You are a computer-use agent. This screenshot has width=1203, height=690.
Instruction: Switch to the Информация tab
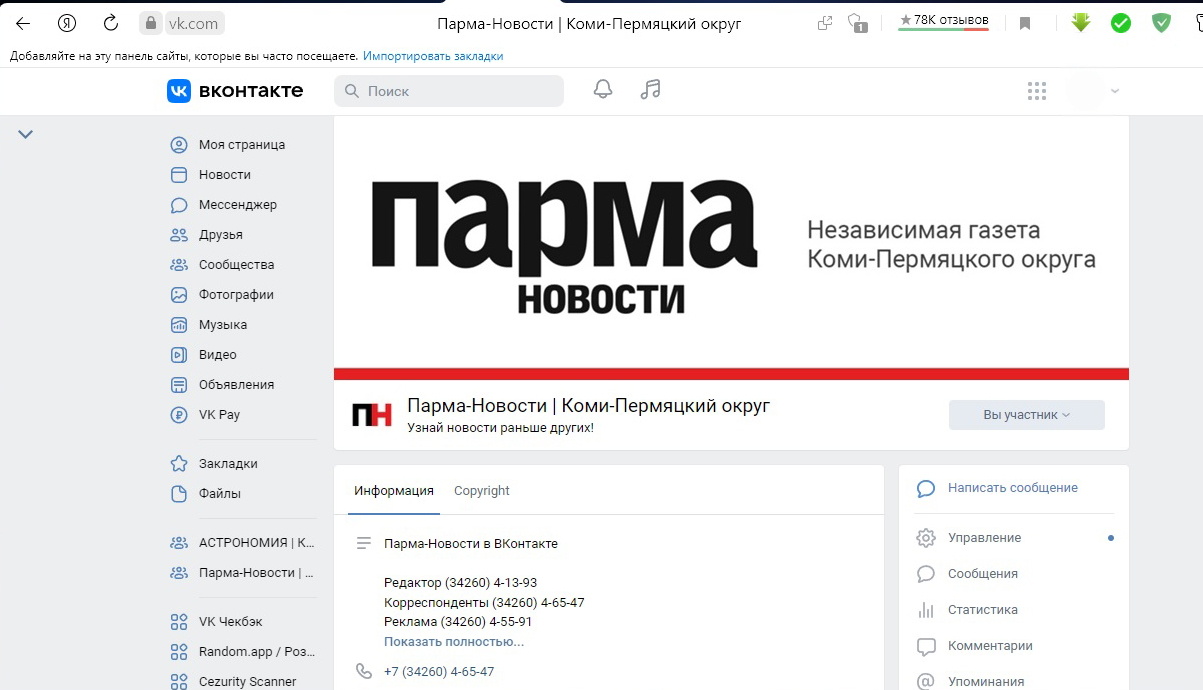(x=394, y=491)
